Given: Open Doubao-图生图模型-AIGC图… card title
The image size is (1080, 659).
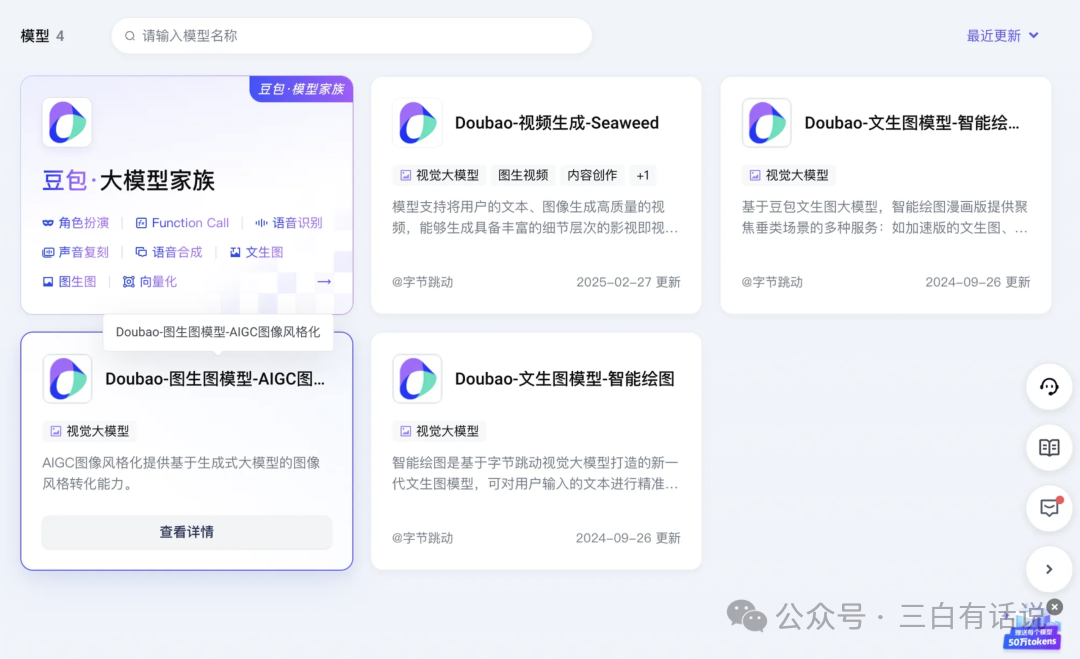Looking at the screenshot, I should [x=215, y=379].
